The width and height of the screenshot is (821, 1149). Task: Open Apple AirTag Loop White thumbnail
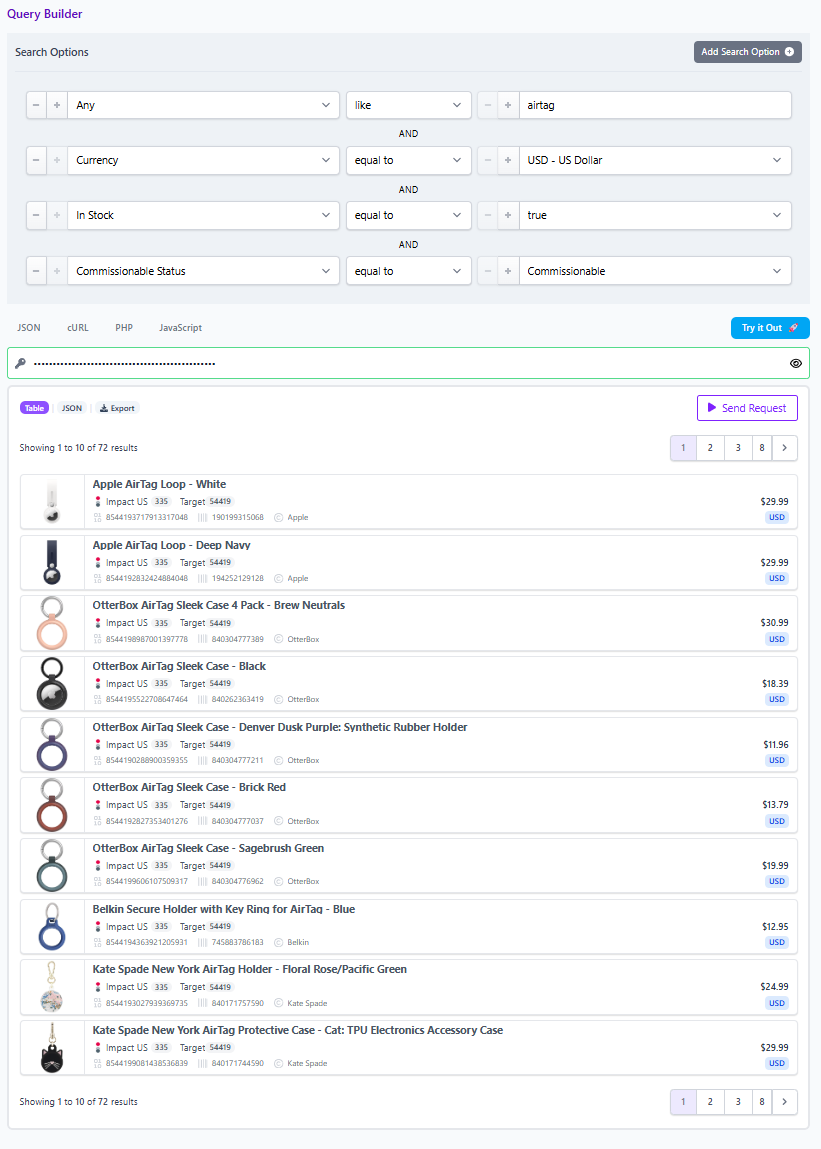tap(52, 502)
